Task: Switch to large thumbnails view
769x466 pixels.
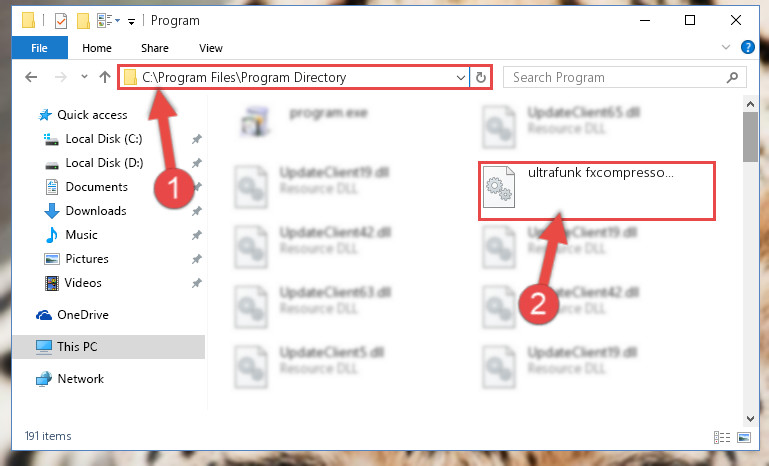Action: [744, 437]
